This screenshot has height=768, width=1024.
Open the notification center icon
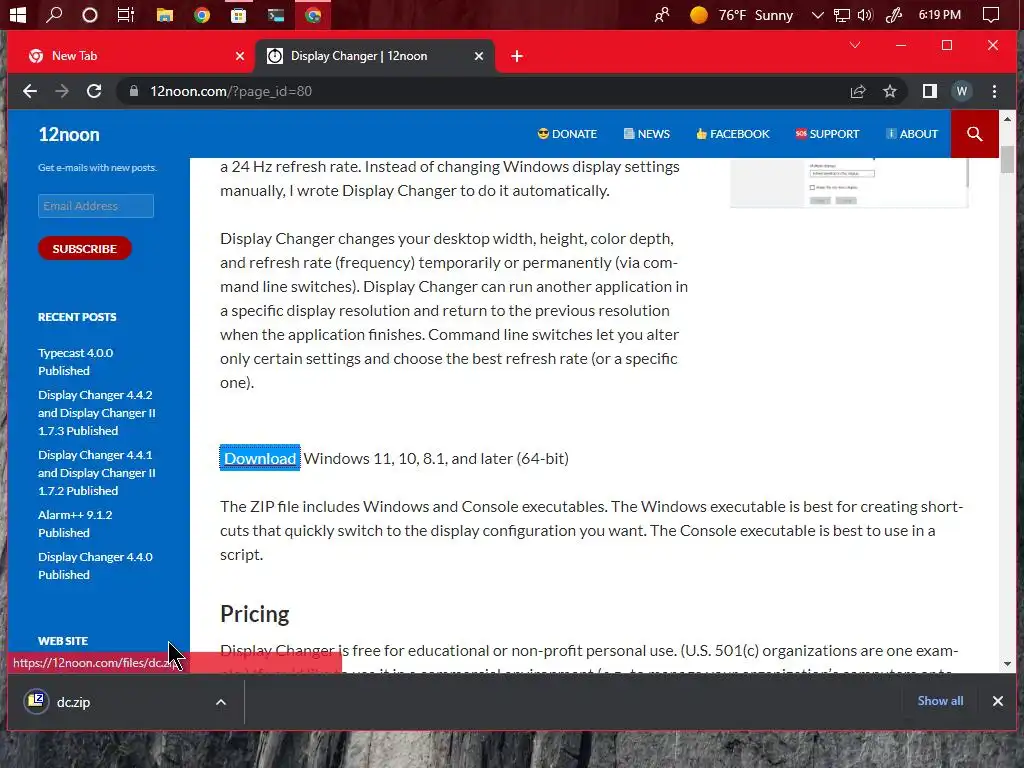(991, 14)
